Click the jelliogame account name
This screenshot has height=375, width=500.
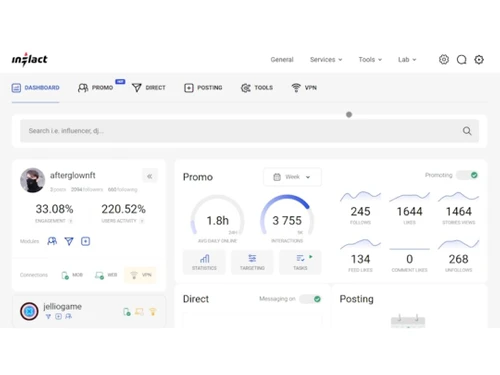[62, 306]
